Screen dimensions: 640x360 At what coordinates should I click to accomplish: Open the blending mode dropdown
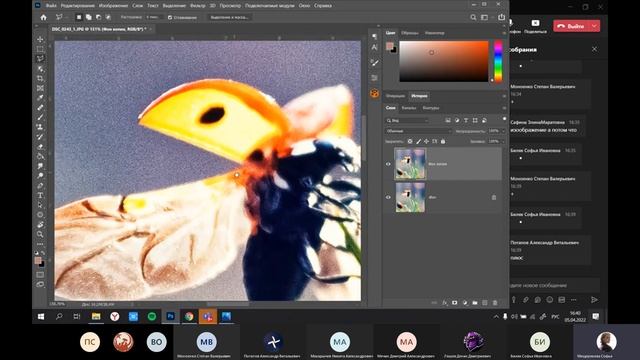(x=418, y=131)
